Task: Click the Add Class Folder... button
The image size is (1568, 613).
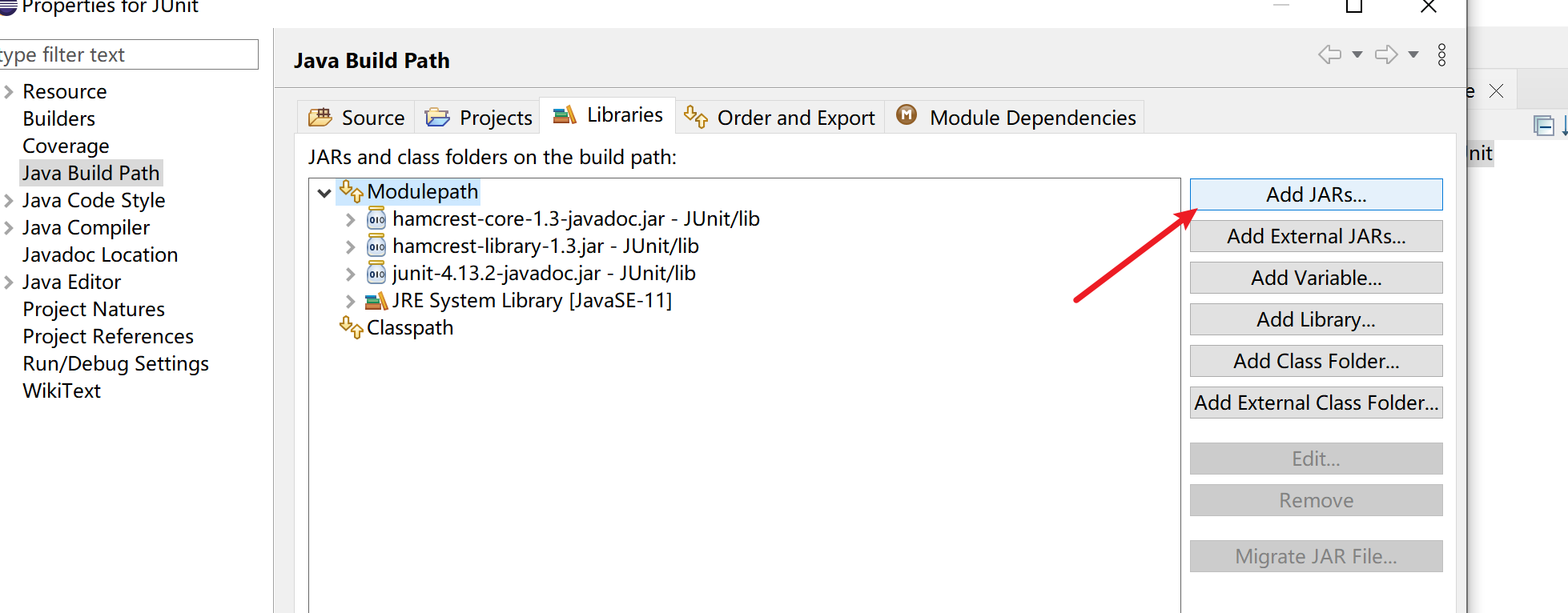Action: (x=1316, y=361)
